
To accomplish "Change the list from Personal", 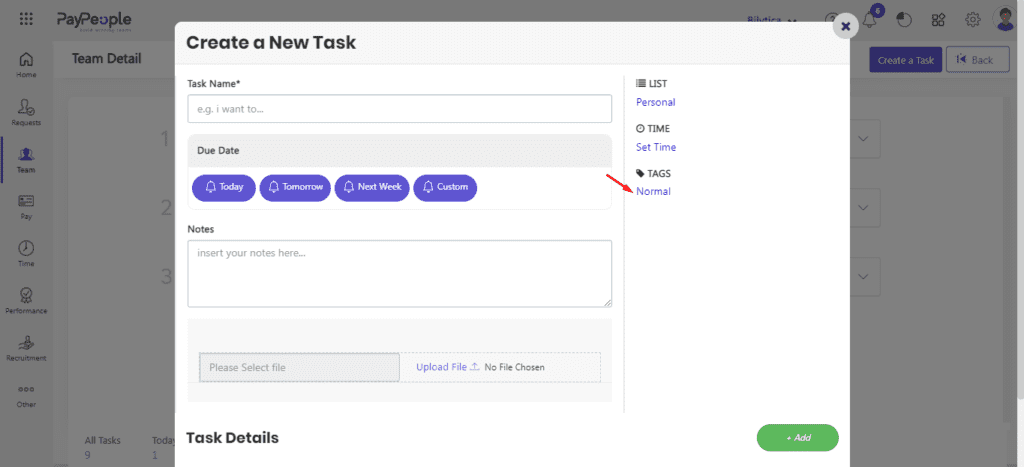I will coord(656,103).
